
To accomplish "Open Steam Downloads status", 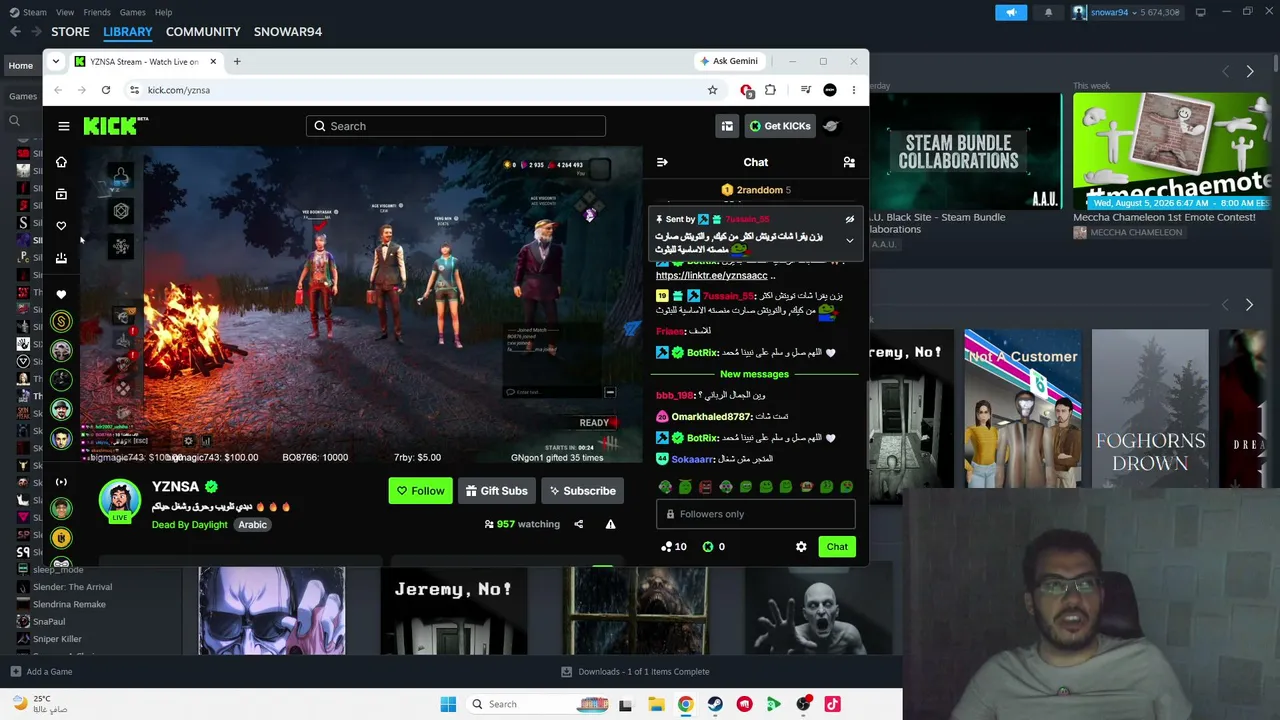I will (635, 672).
